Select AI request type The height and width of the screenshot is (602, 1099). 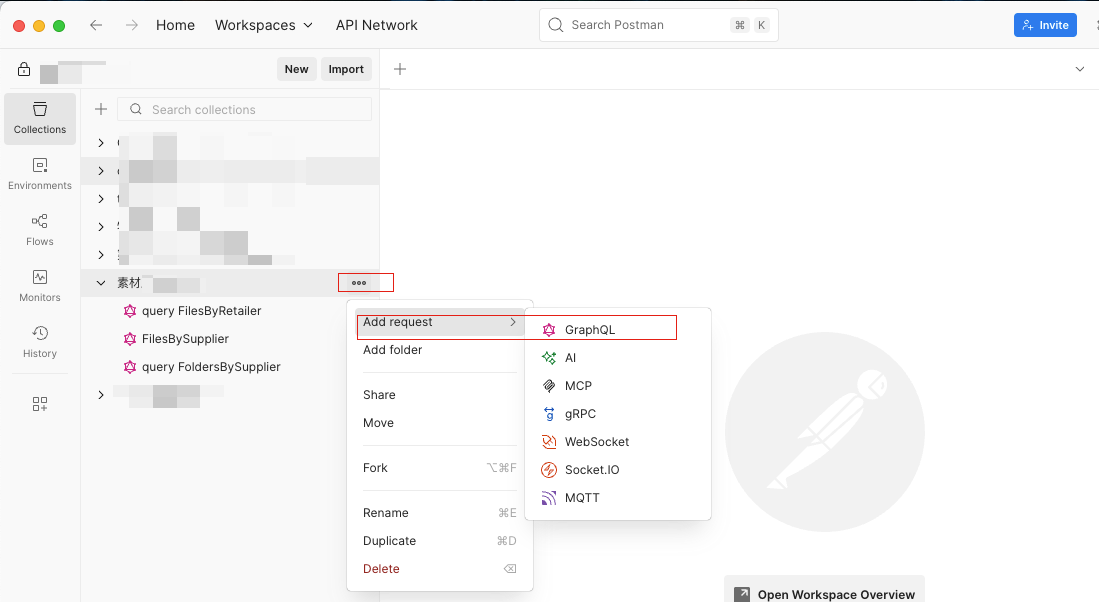tap(617, 357)
